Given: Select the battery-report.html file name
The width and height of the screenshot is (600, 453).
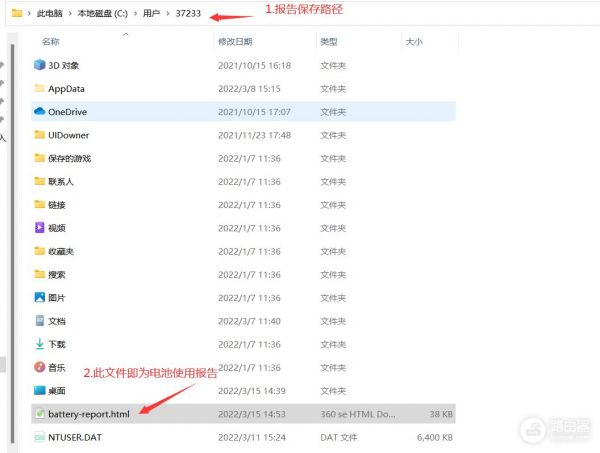Looking at the screenshot, I should pyautogui.click(x=89, y=414).
